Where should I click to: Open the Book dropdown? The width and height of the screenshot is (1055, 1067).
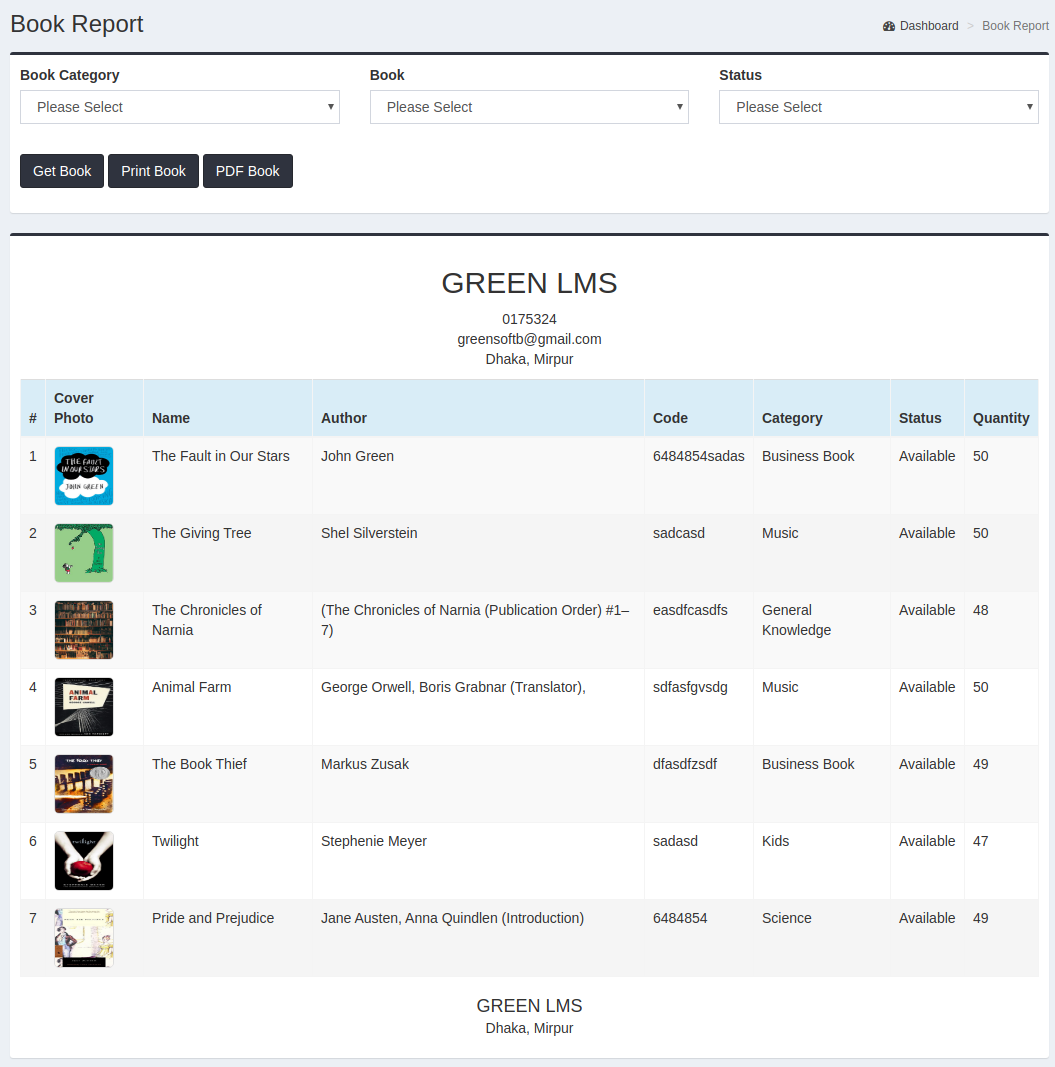click(x=529, y=107)
